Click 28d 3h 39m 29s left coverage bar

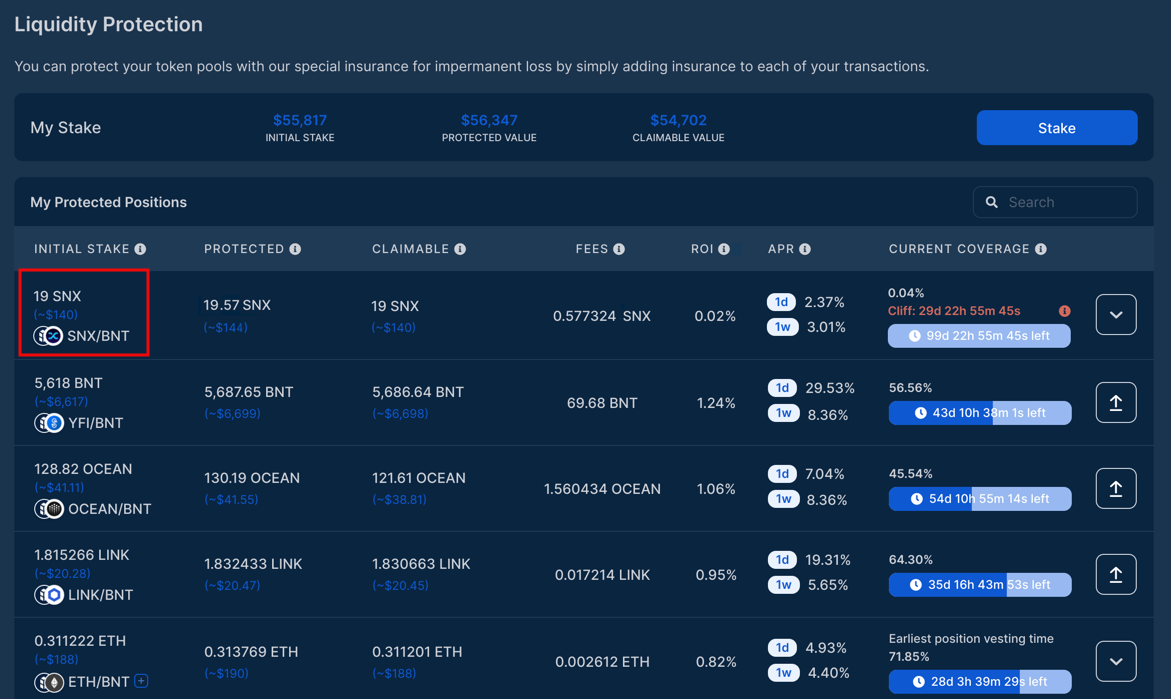coord(980,682)
